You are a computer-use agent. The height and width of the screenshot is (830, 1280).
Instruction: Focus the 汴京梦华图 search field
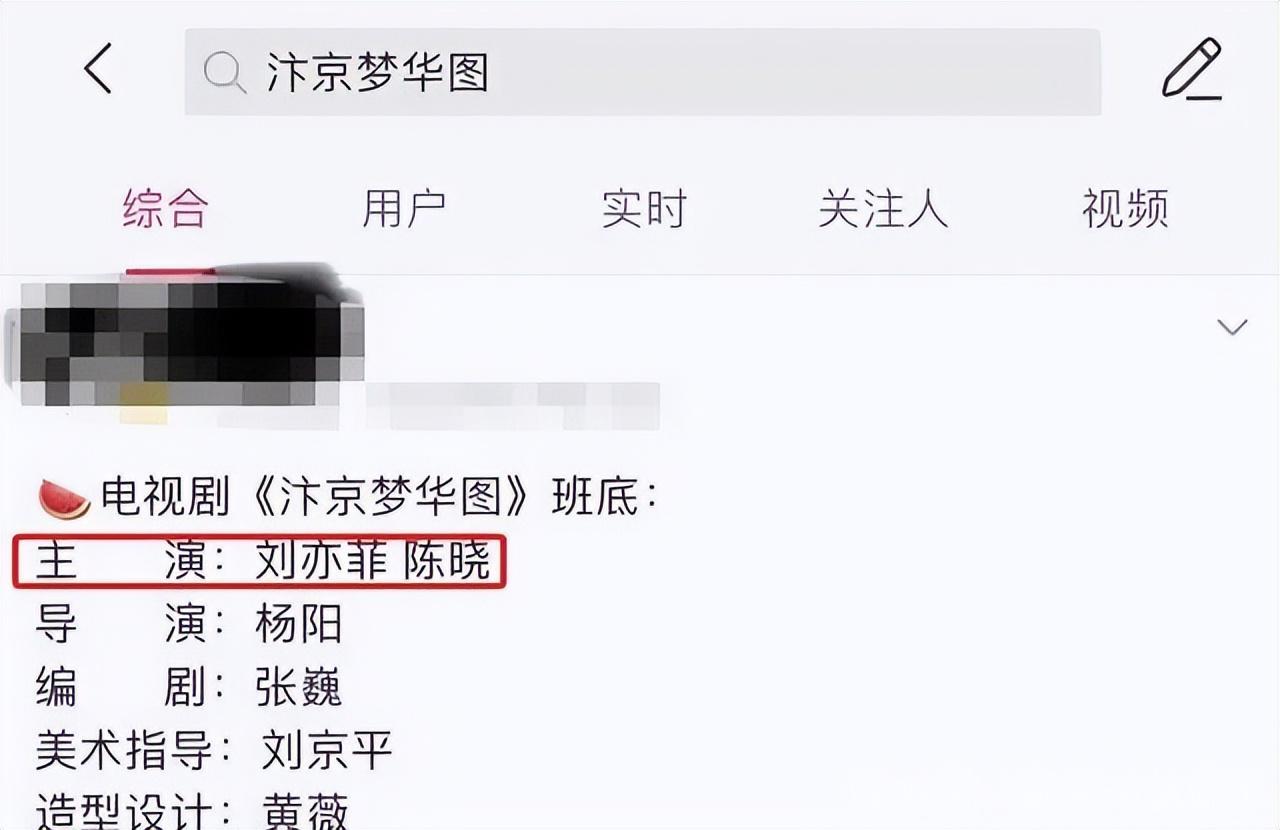pyautogui.click(x=642, y=72)
